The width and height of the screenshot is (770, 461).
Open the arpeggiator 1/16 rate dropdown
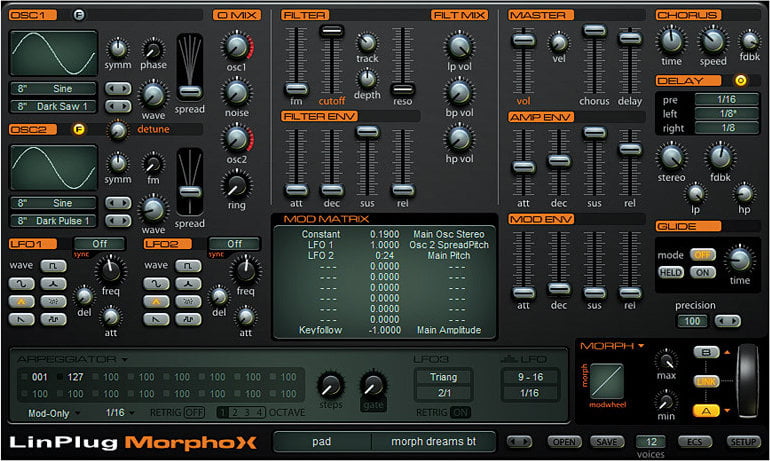pos(120,413)
